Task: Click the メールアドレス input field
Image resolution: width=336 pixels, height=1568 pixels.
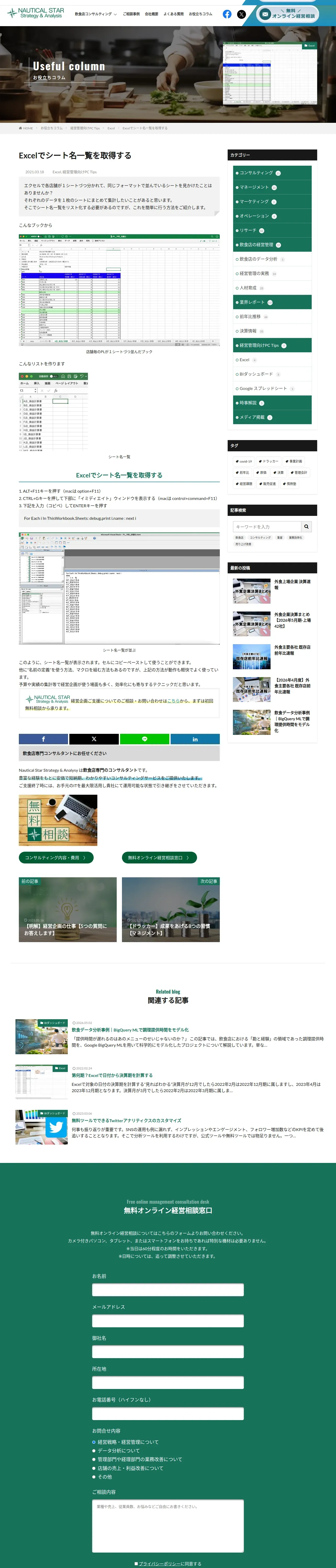Action: coord(168,1321)
